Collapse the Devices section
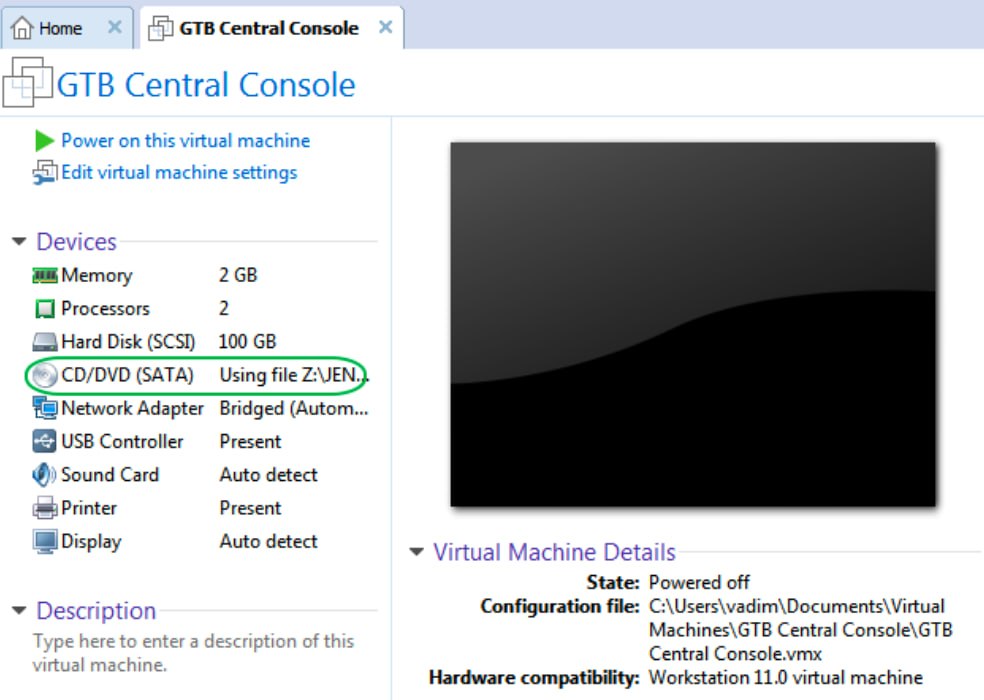The image size is (984, 700). (19, 242)
